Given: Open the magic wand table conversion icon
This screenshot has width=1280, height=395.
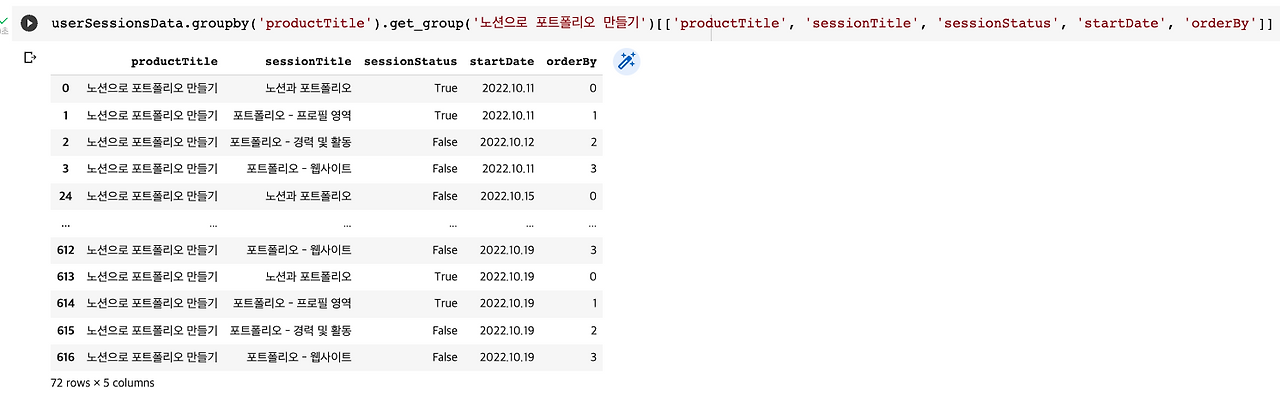Looking at the screenshot, I should click(626, 62).
